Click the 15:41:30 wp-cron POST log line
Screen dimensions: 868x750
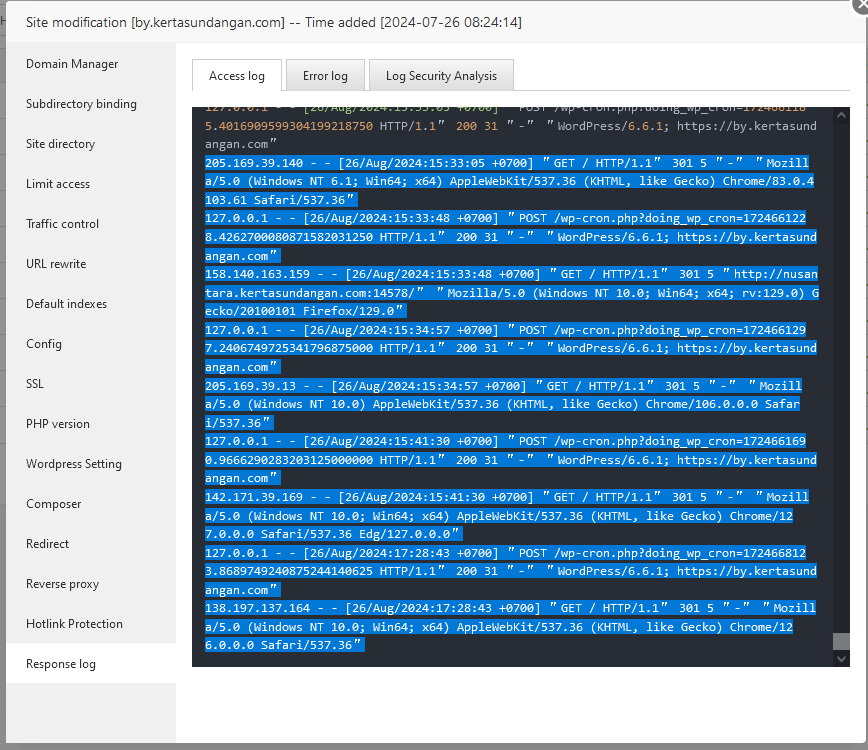(510, 459)
